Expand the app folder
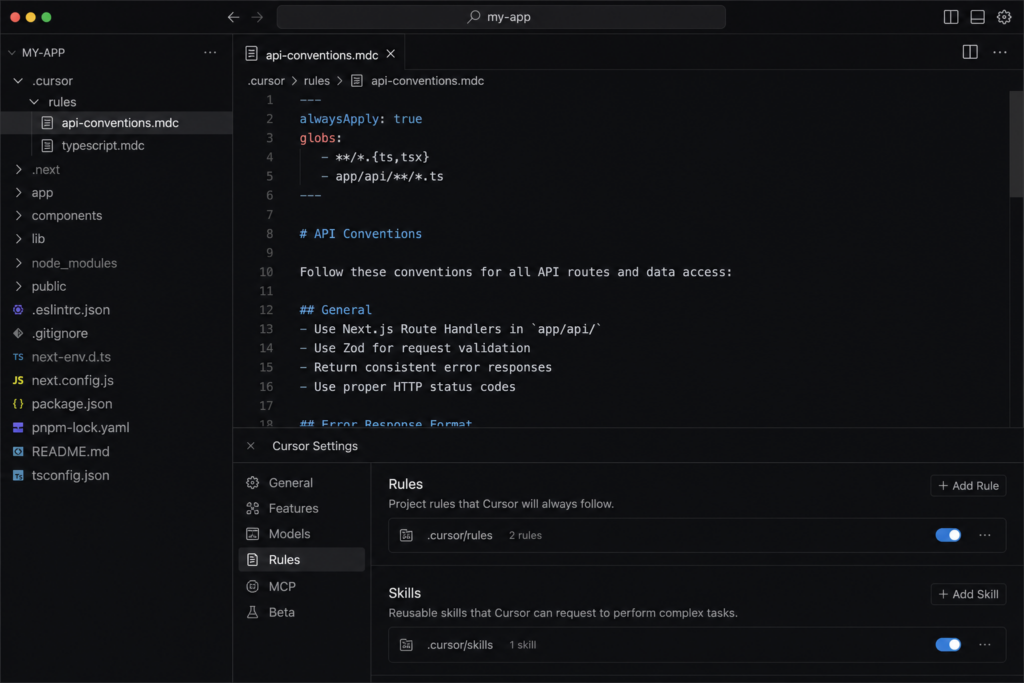Viewport: 1024px width, 683px height. [x=18, y=193]
